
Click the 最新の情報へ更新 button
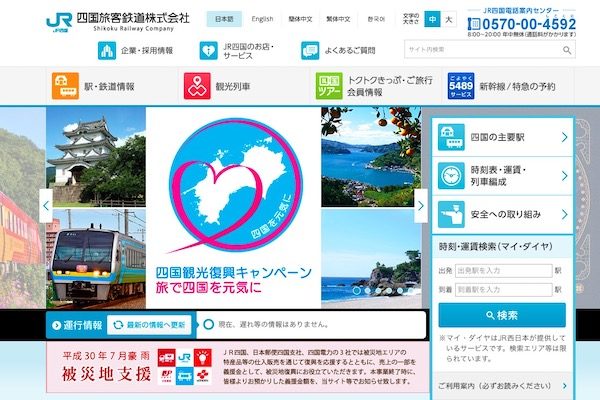pos(149,325)
